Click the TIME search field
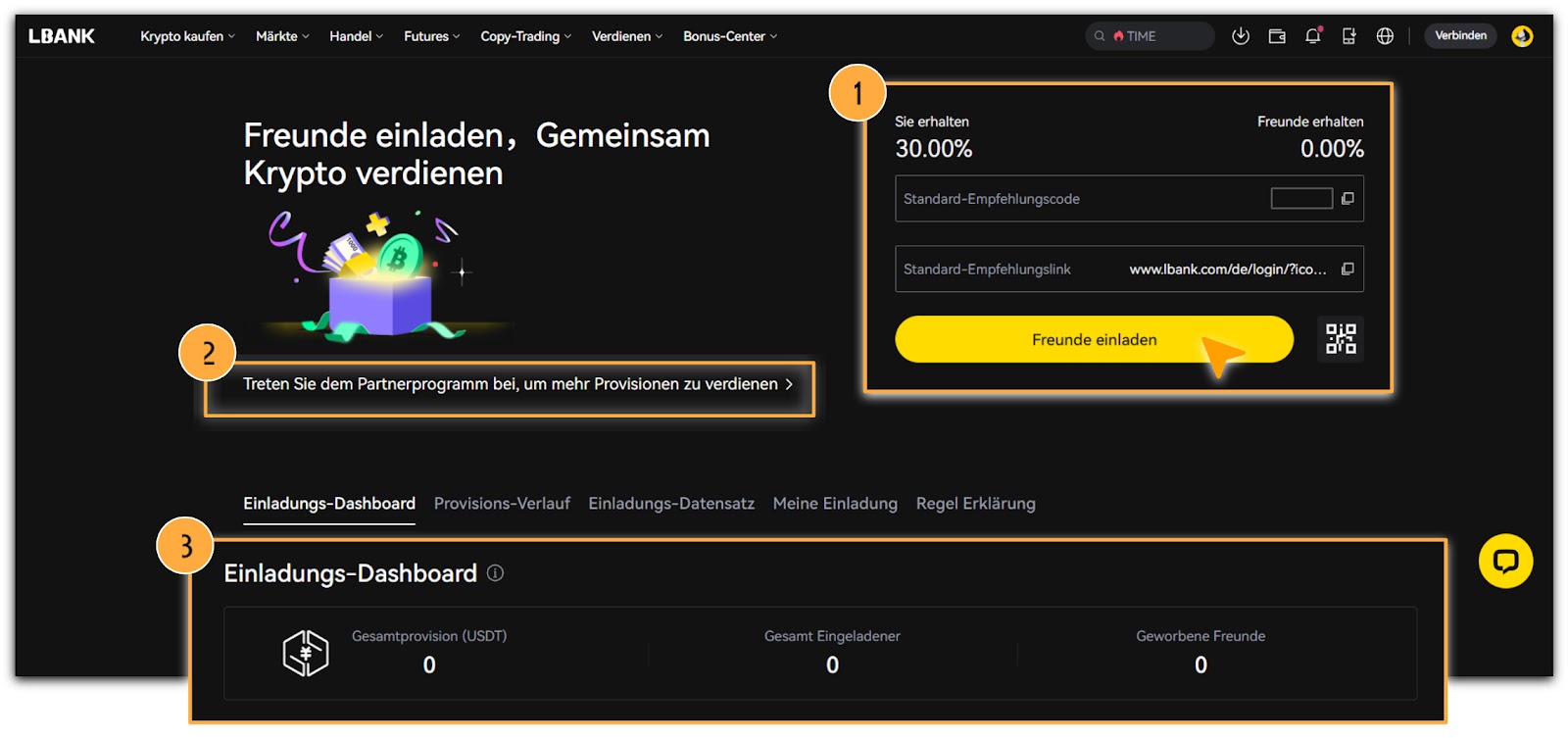 point(1151,36)
